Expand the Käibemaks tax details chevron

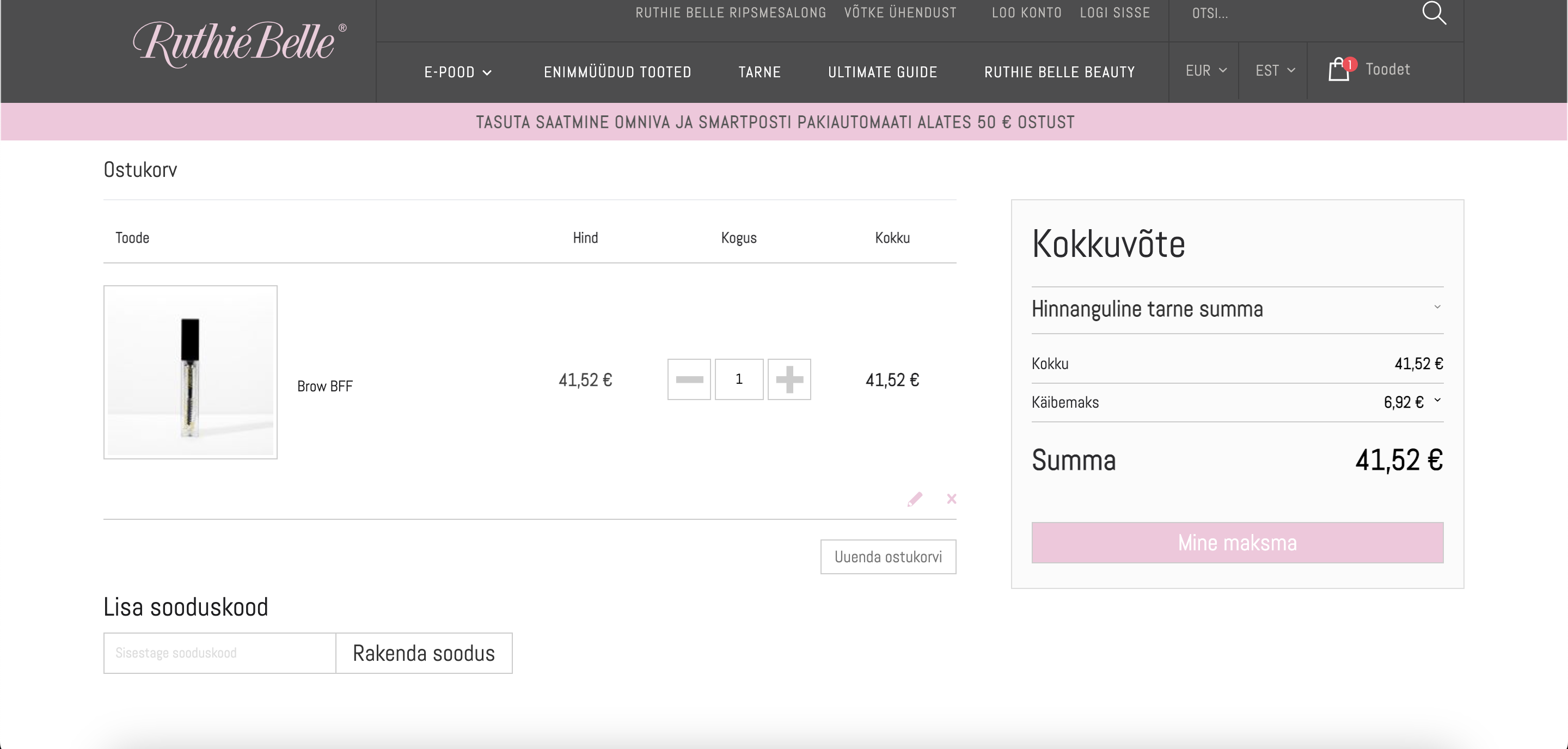(1437, 400)
